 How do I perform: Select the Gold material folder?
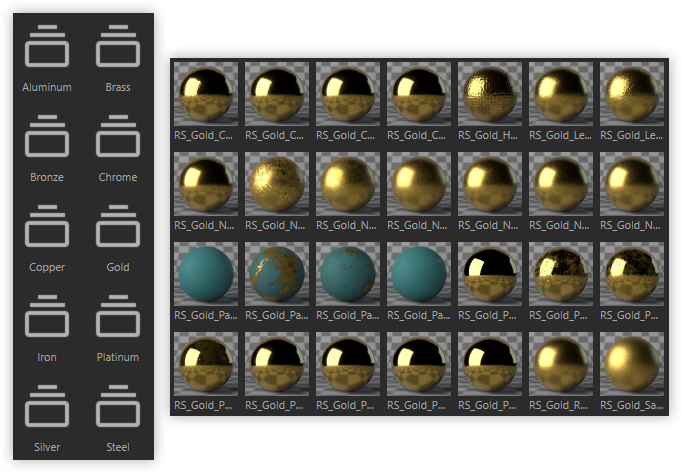click(118, 226)
